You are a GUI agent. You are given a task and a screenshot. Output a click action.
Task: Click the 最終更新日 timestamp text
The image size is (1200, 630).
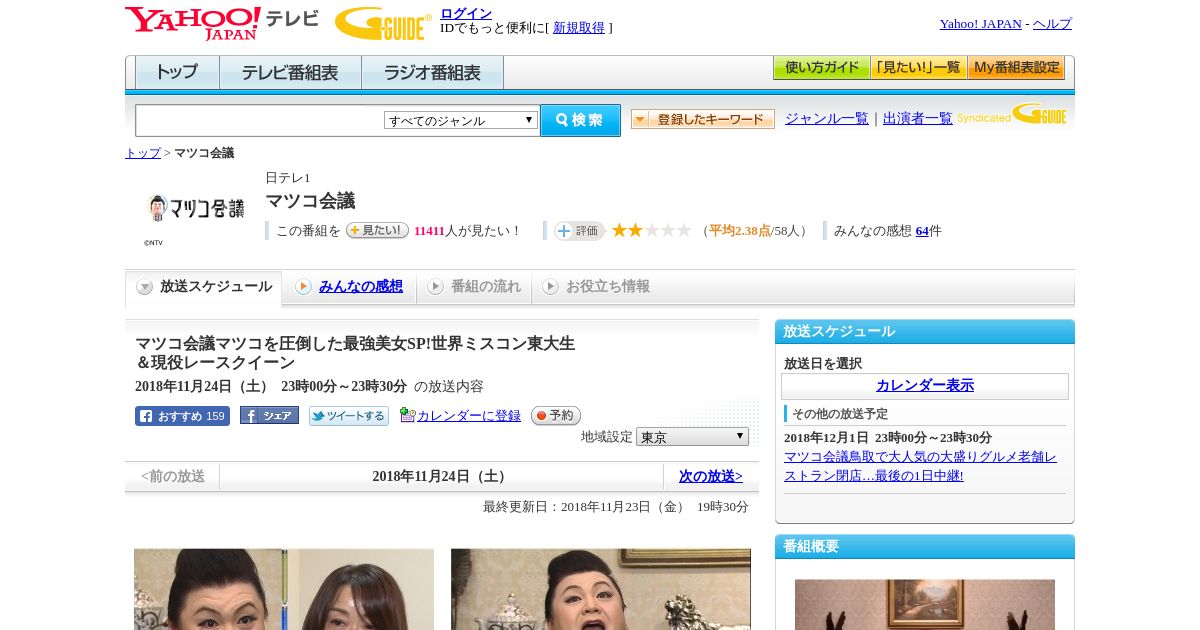[x=616, y=507]
